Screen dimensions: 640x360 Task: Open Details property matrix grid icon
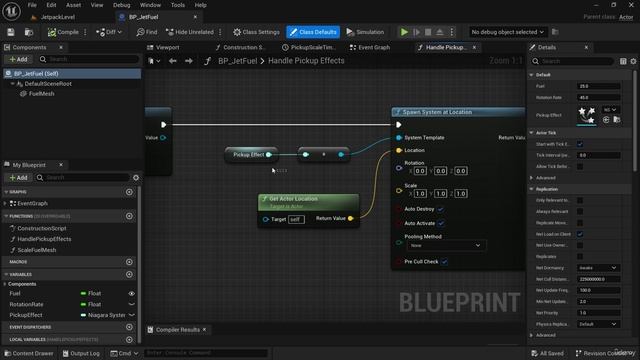623,61
